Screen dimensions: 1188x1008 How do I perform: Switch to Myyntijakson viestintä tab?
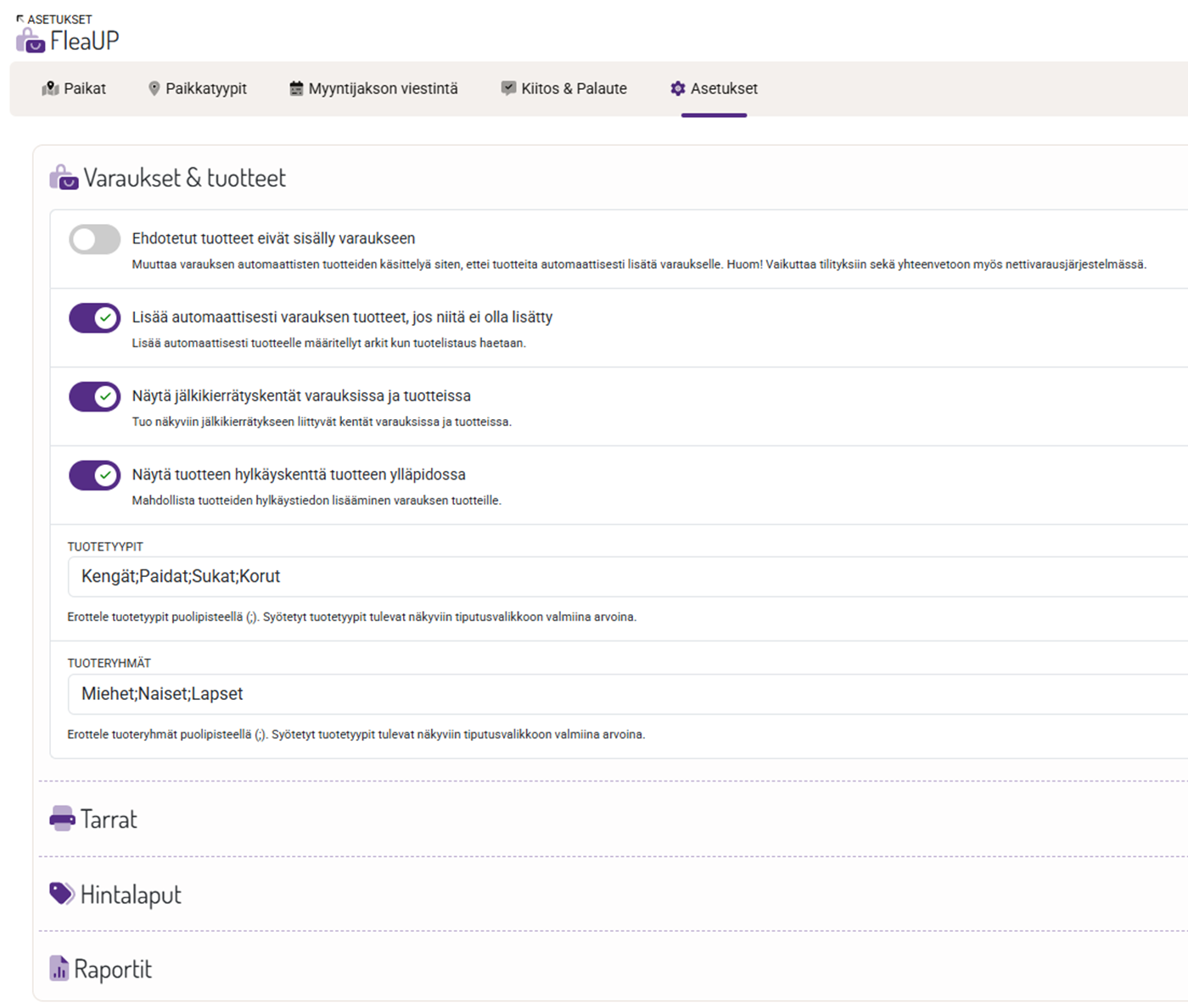point(382,88)
